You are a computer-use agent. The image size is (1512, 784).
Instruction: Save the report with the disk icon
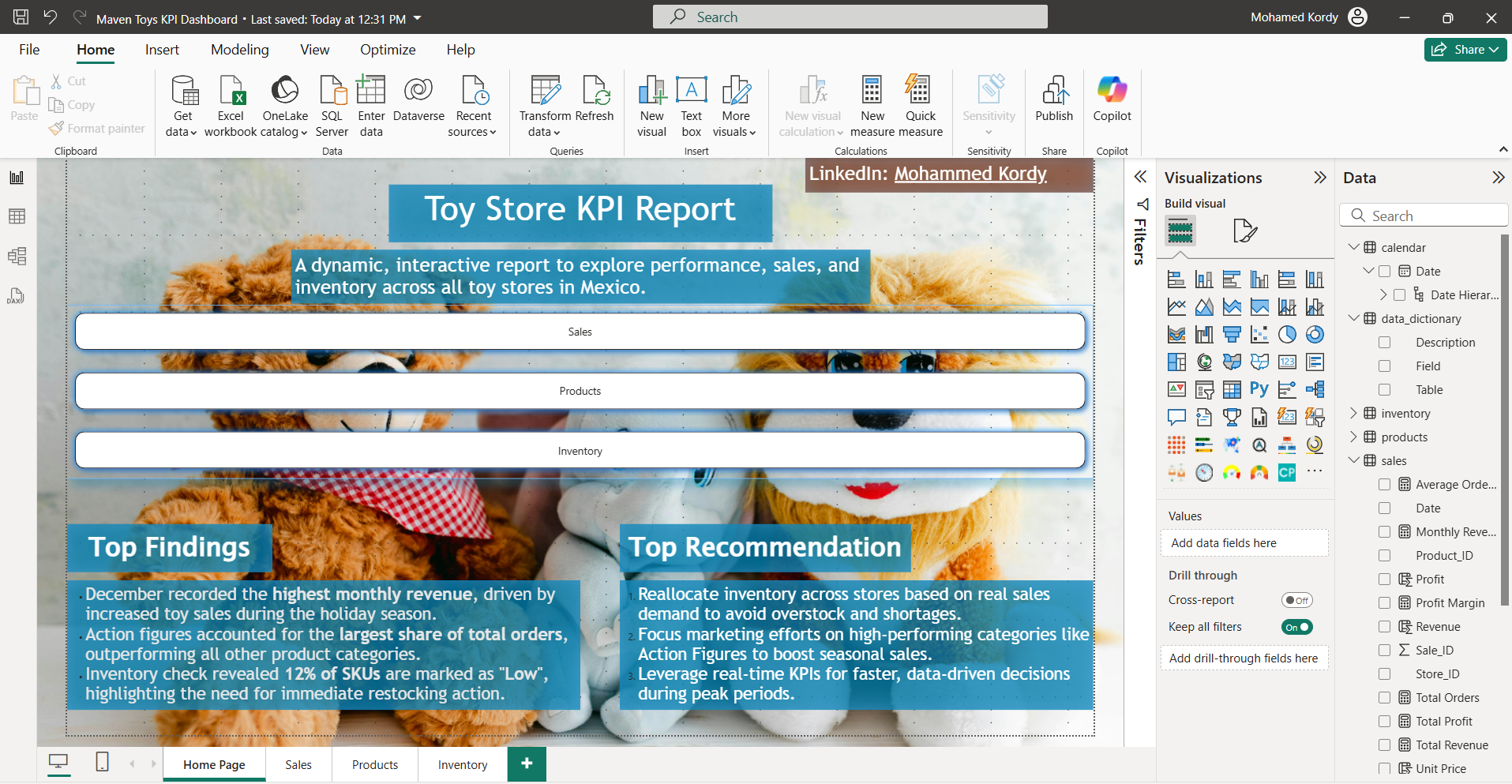tap(21, 17)
